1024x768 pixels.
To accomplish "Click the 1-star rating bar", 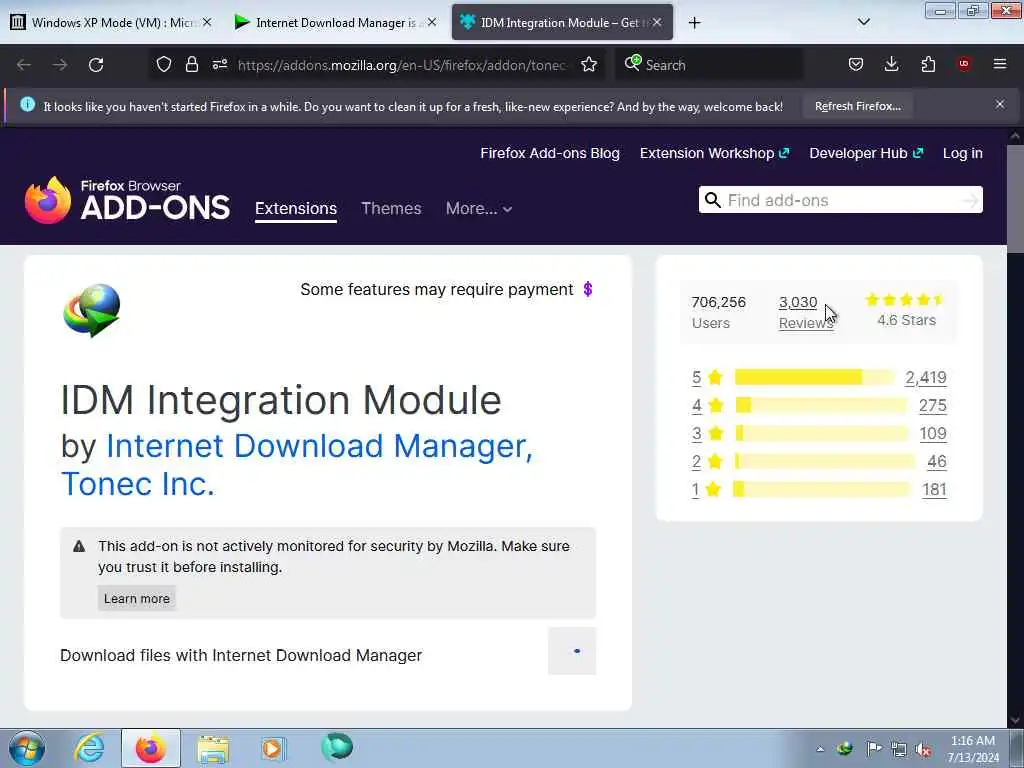I will (x=821, y=489).
